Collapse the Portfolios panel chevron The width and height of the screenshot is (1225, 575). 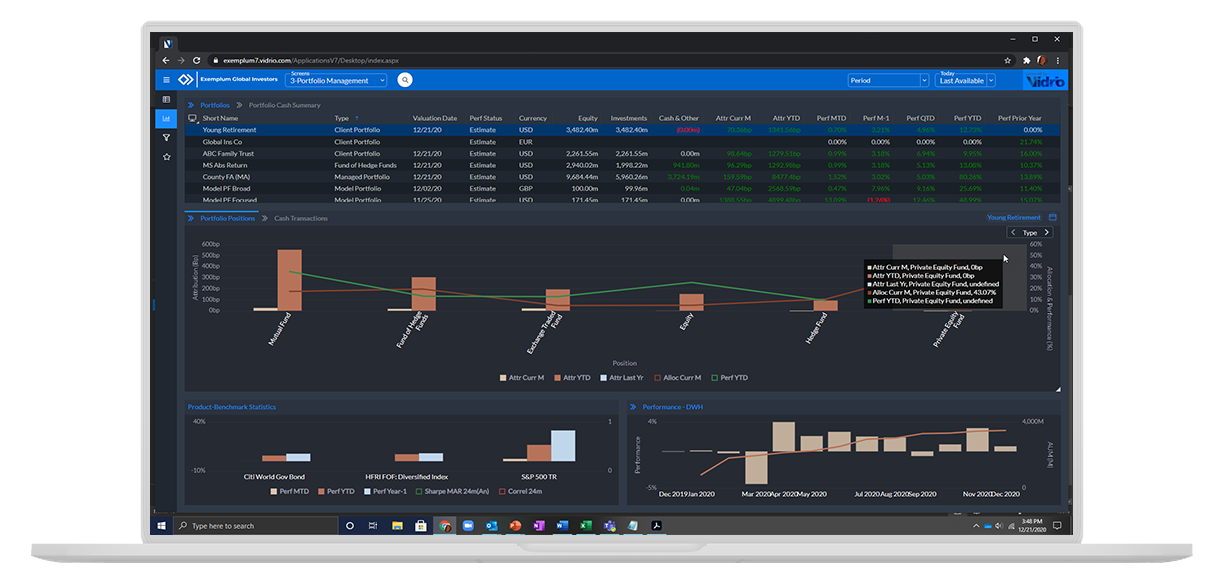pyautogui.click(x=190, y=105)
